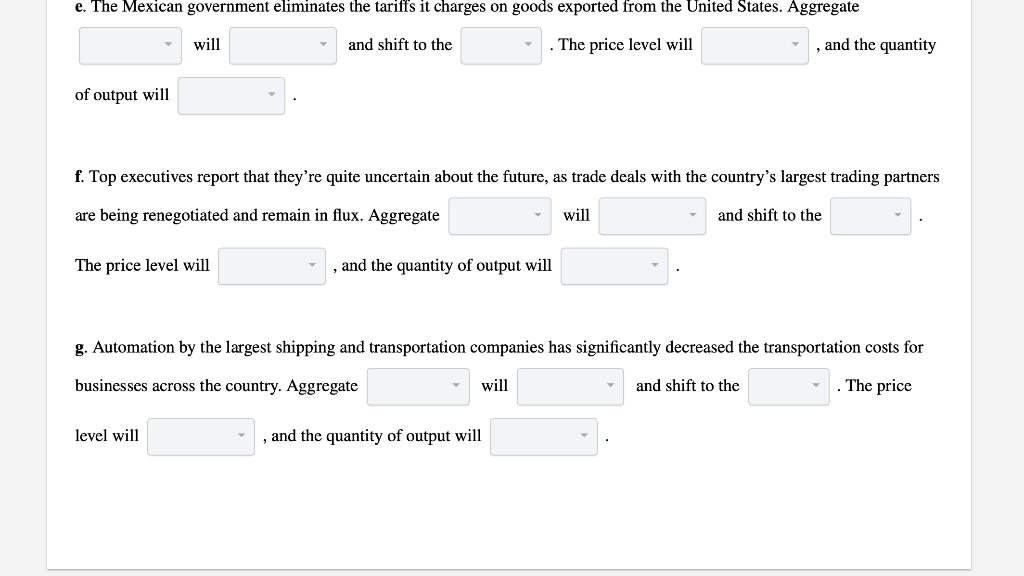Open the dropdown after 'will' in question e

pyautogui.click(x=283, y=45)
